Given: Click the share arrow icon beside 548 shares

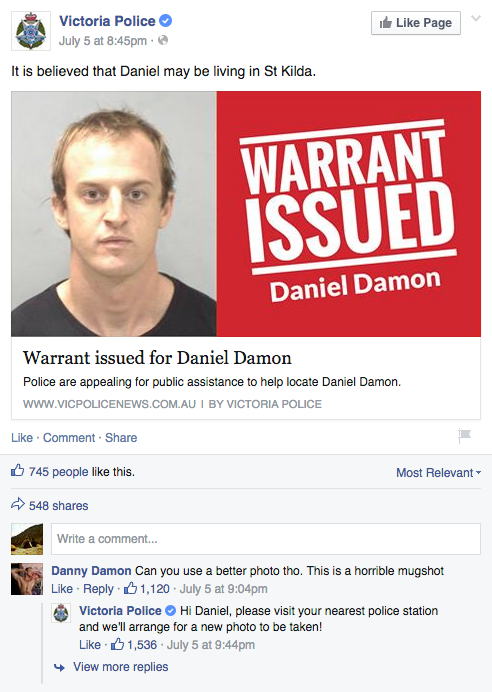Looking at the screenshot, I should pyautogui.click(x=18, y=504).
